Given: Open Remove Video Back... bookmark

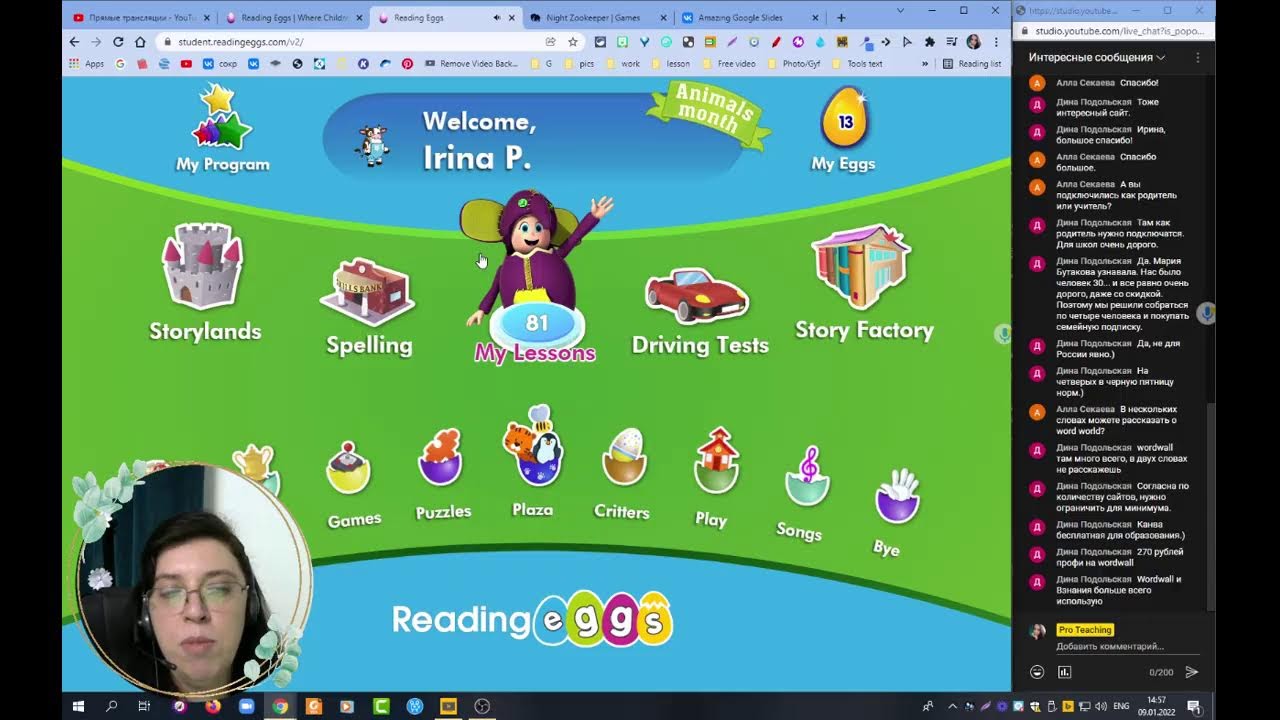Looking at the screenshot, I should [x=471, y=63].
